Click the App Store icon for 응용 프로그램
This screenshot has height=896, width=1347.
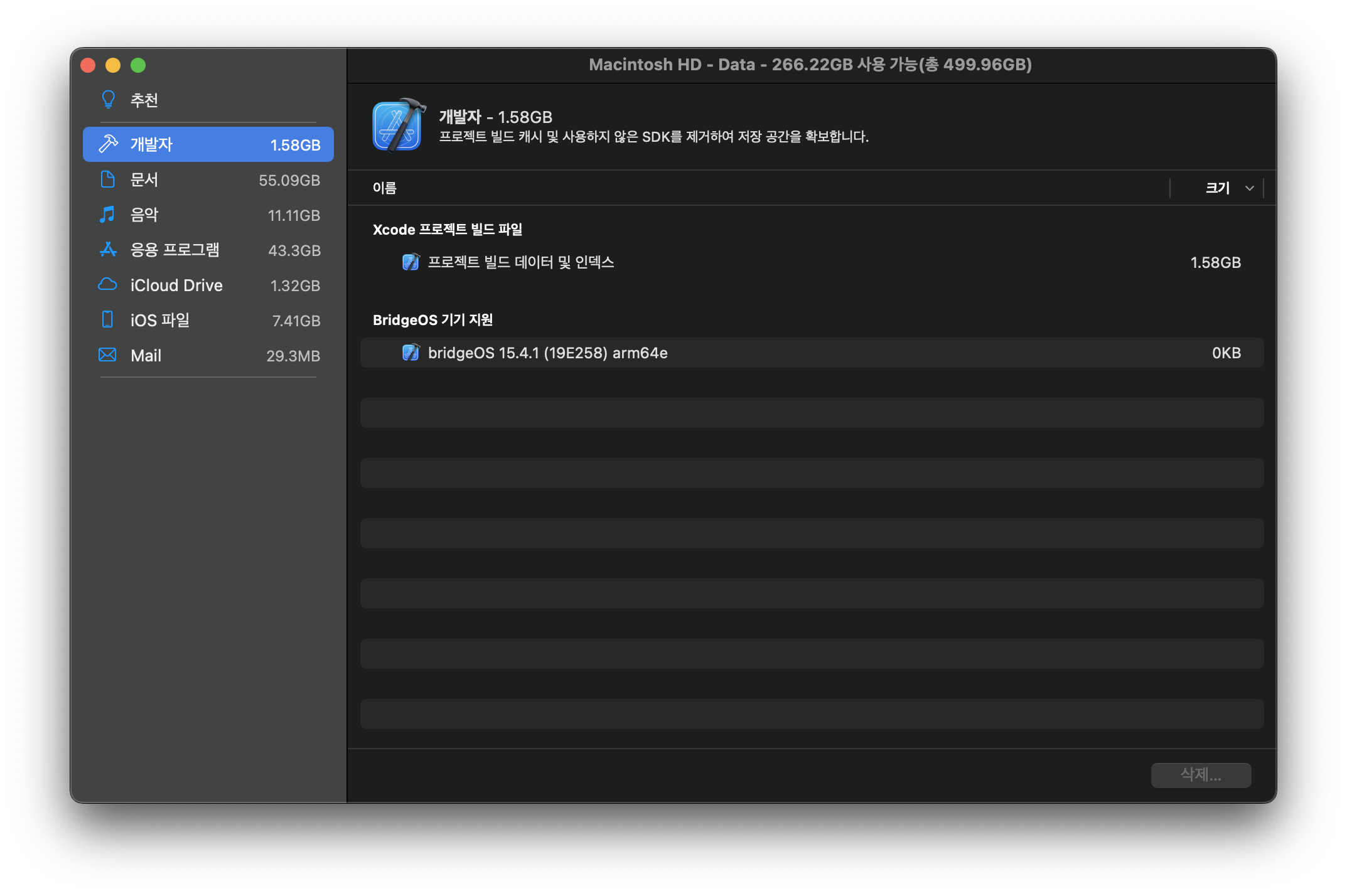(108, 250)
